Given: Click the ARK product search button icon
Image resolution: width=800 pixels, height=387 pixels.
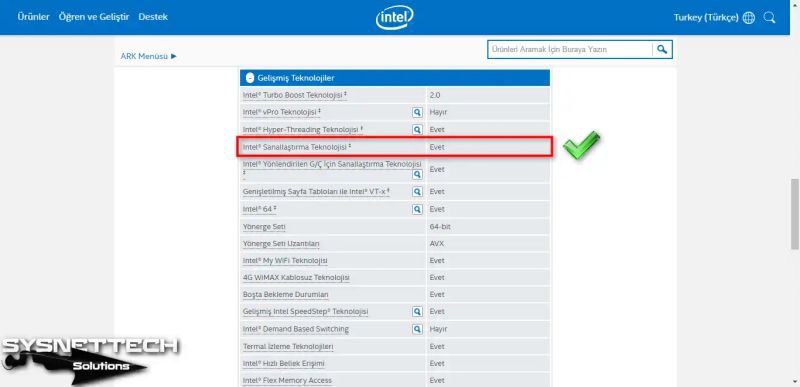Looking at the screenshot, I should point(662,49).
